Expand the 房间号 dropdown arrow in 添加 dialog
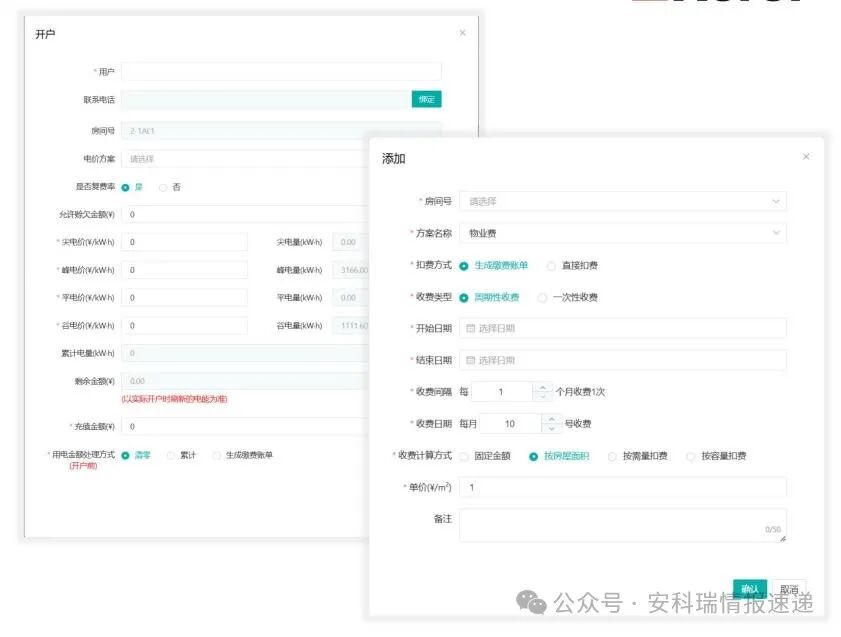This screenshot has height=637, width=841. tap(776, 201)
